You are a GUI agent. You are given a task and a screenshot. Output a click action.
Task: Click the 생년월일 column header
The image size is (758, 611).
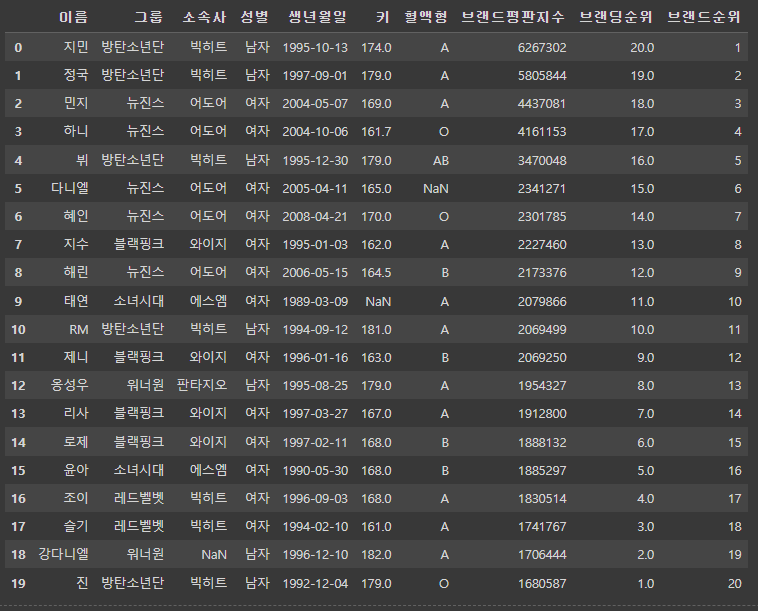click(317, 17)
